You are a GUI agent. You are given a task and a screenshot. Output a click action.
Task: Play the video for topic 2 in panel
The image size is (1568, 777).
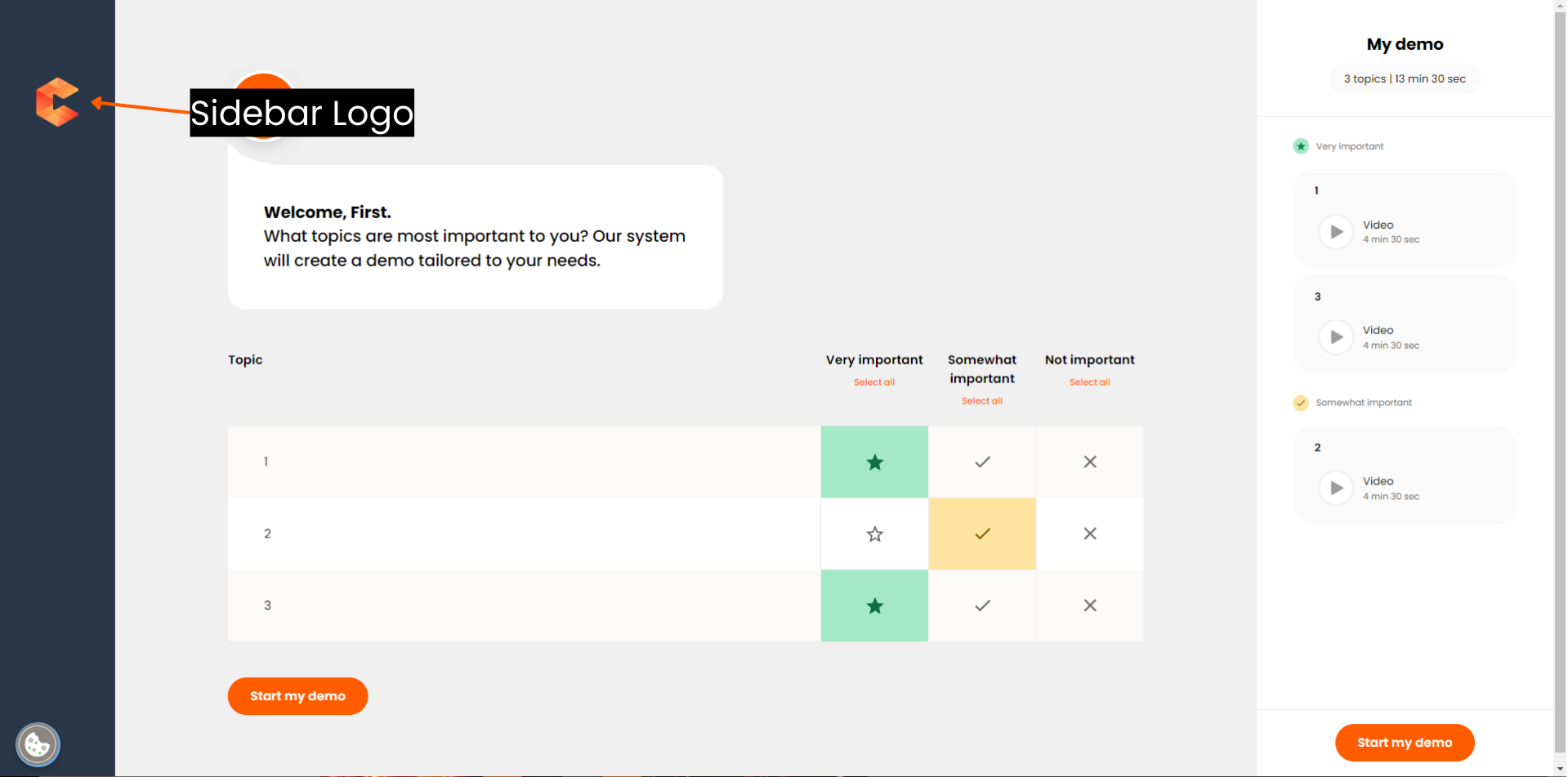point(1336,489)
